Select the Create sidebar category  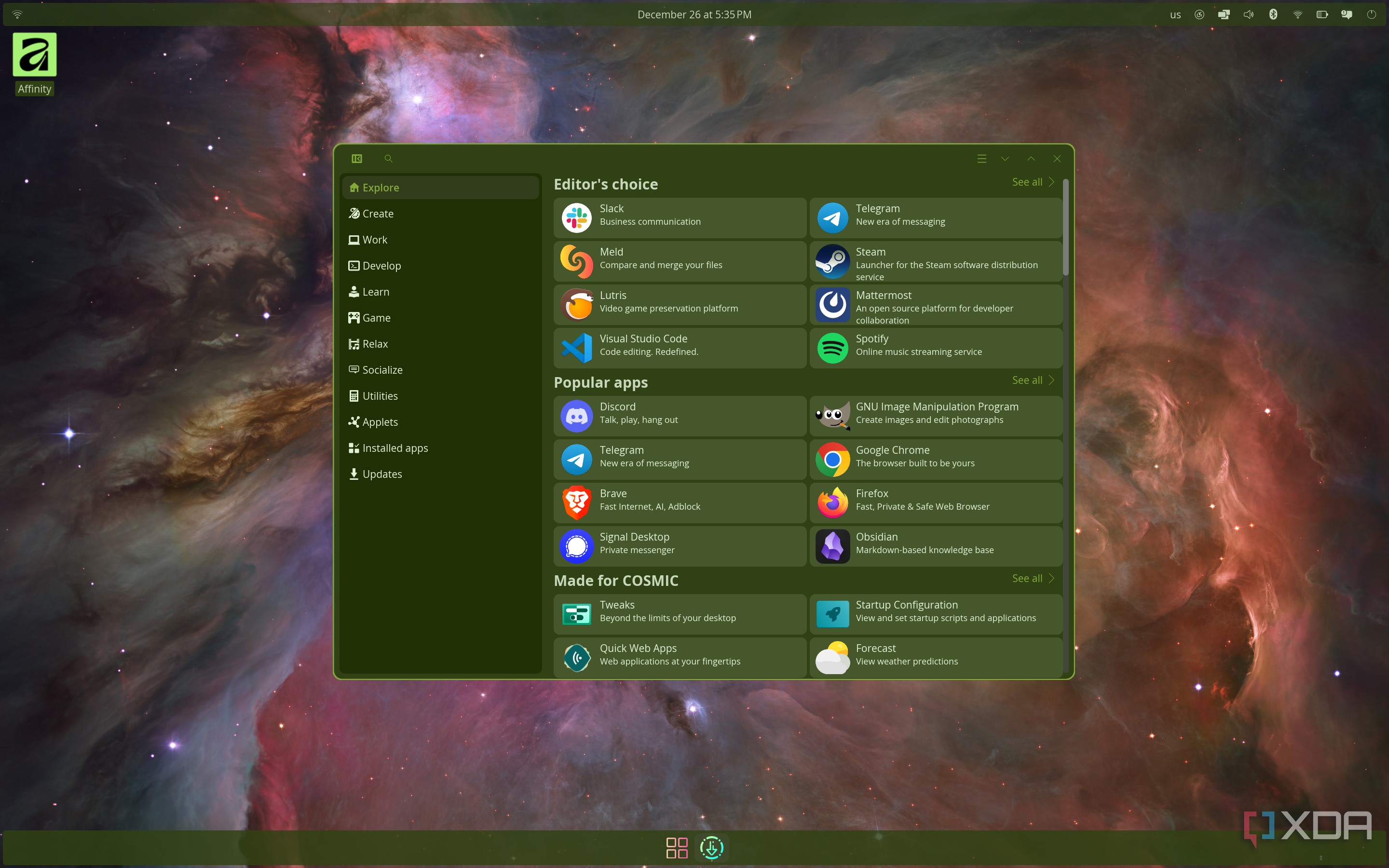click(x=441, y=214)
